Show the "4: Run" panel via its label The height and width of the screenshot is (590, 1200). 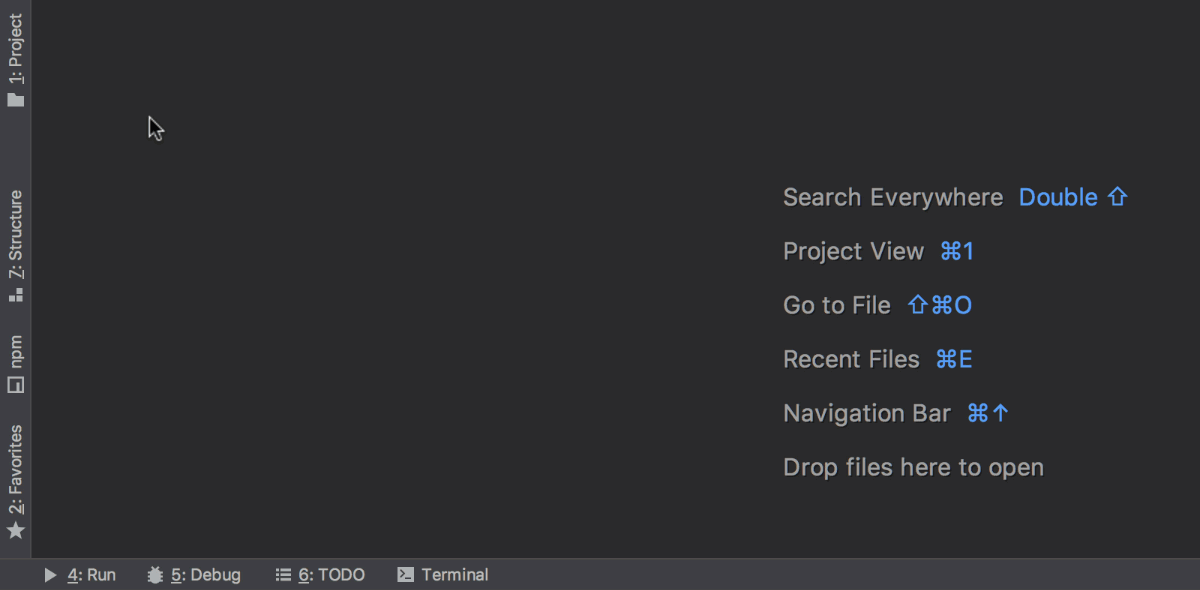point(92,575)
